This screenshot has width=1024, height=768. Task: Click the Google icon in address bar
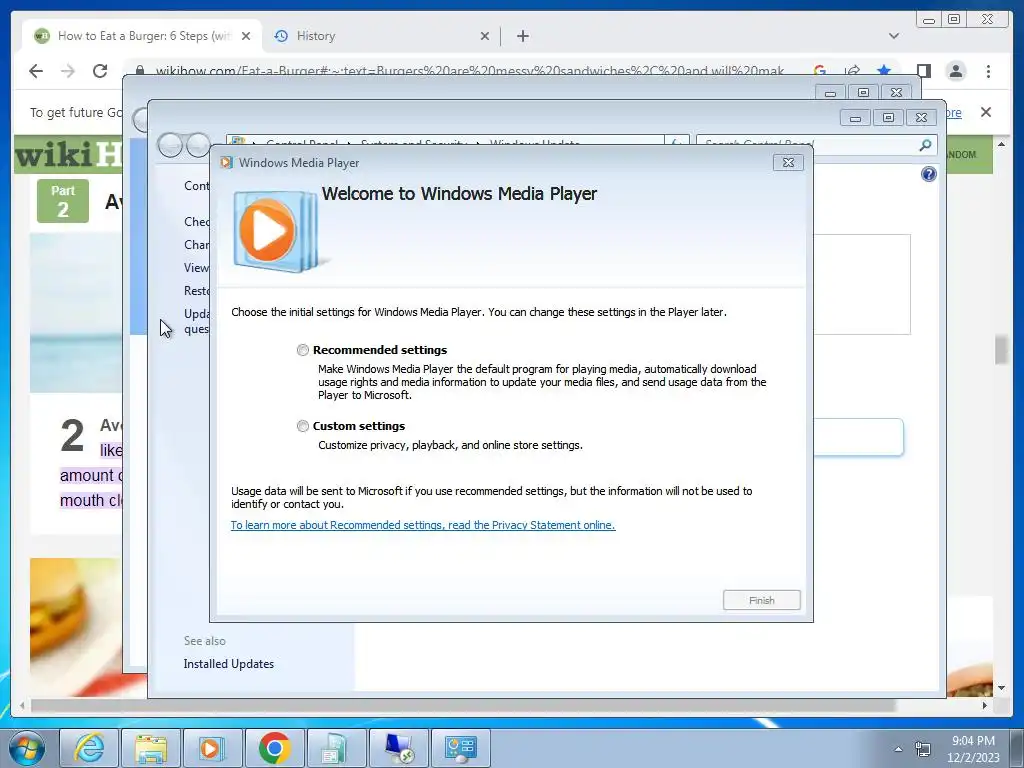820,71
